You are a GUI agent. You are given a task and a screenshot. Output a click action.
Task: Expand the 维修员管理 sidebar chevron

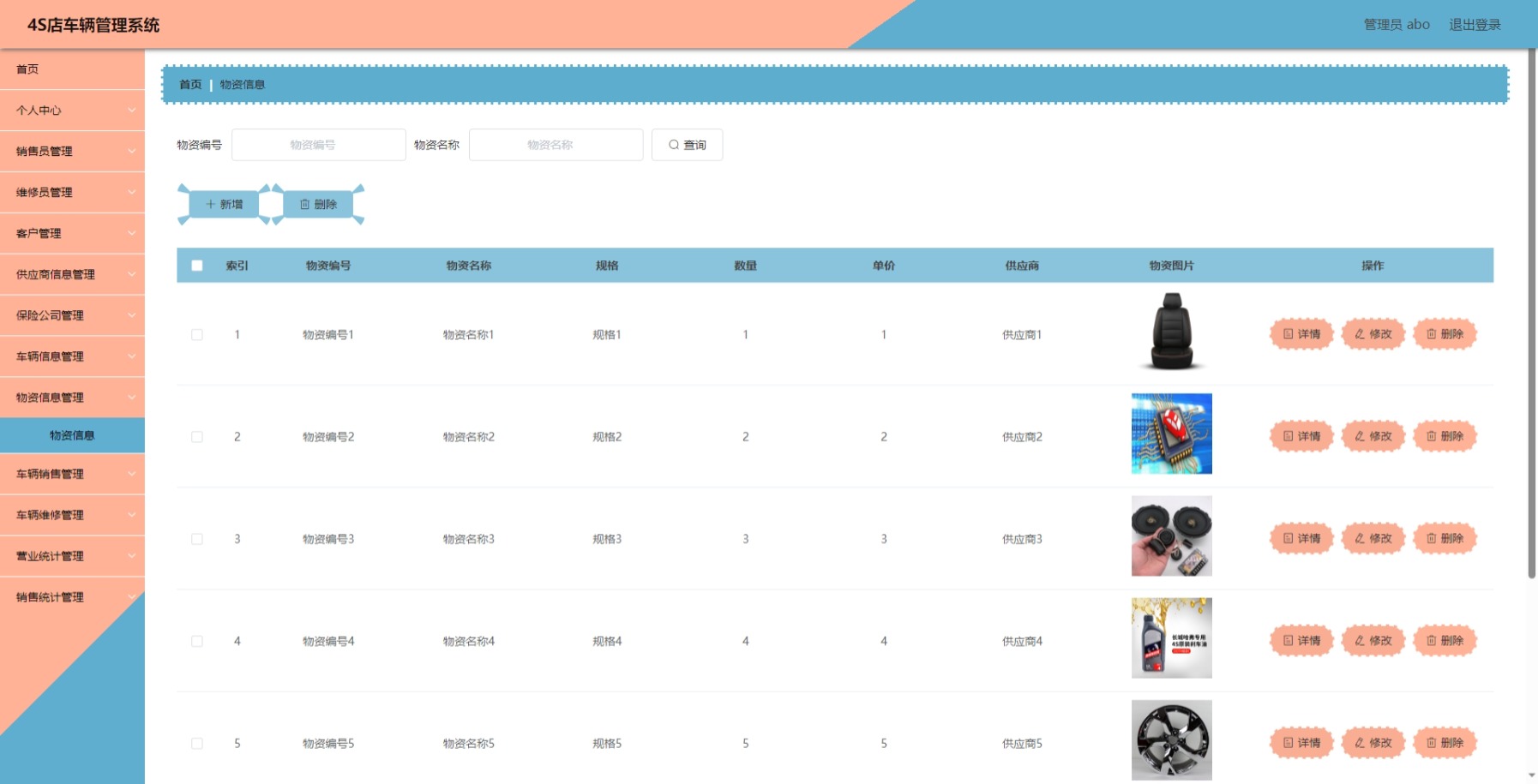(x=131, y=193)
